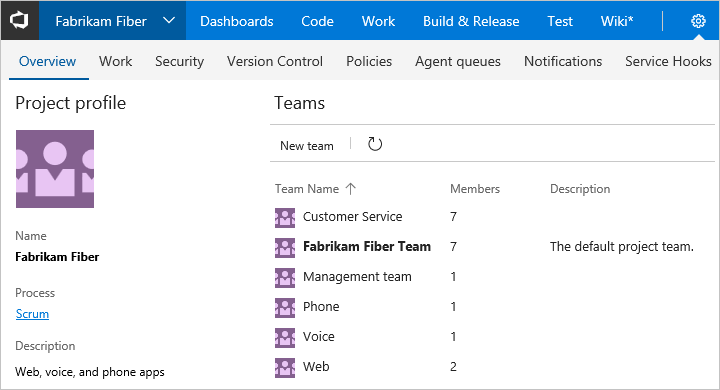This screenshot has width=720, height=390.
Task: Click the Customer Service team avatar icon
Action: click(x=285, y=218)
